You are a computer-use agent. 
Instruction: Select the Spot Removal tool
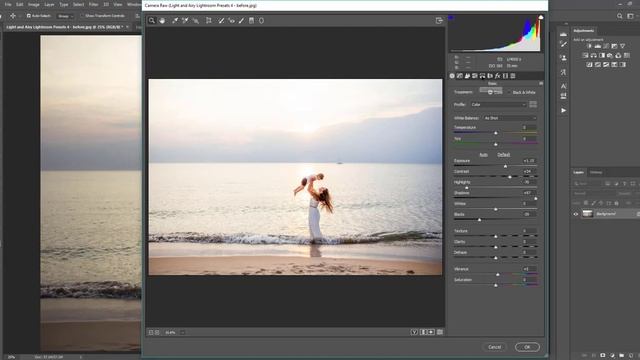[x=221, y=20]
